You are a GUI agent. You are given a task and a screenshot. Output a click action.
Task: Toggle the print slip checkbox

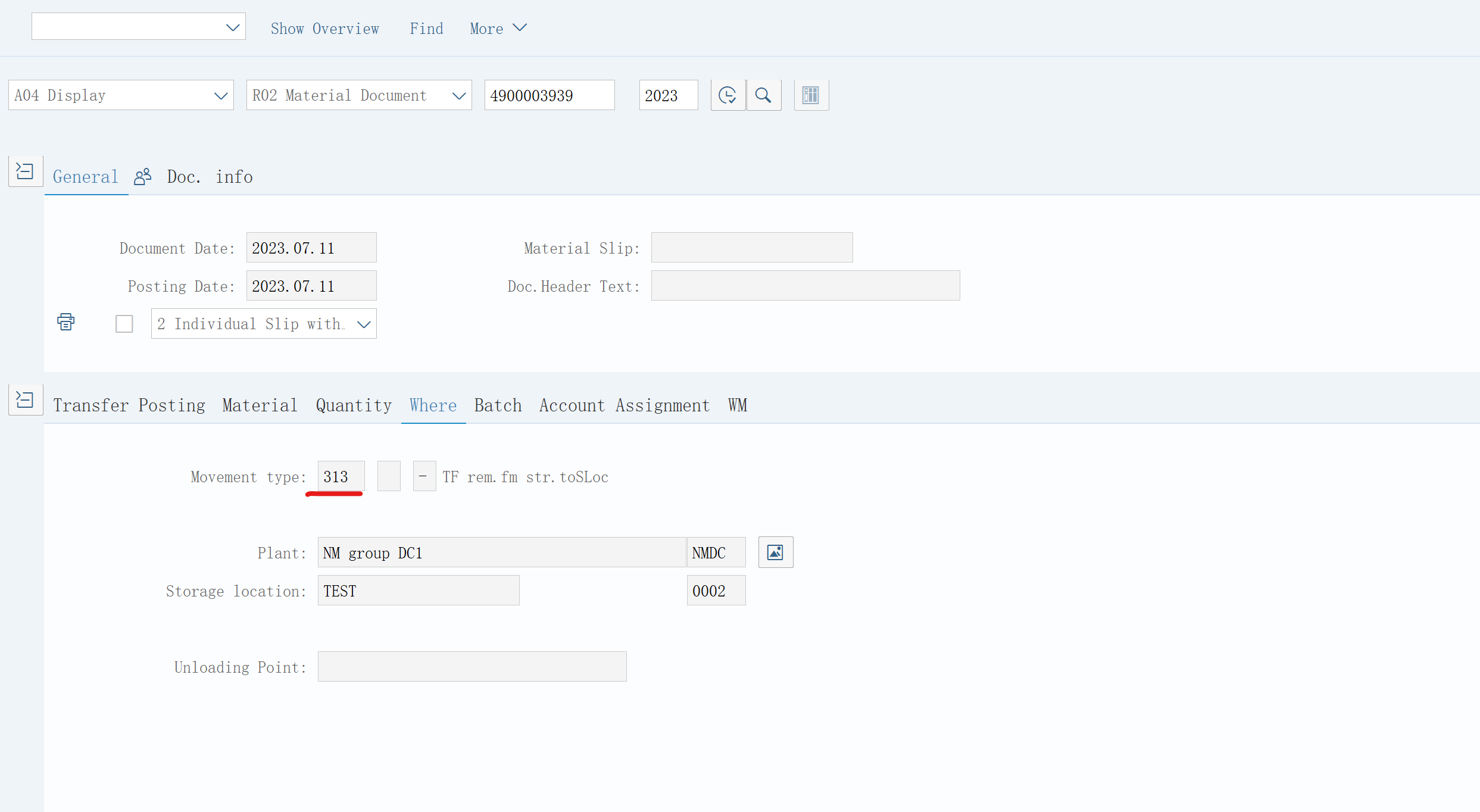[124, 324]
